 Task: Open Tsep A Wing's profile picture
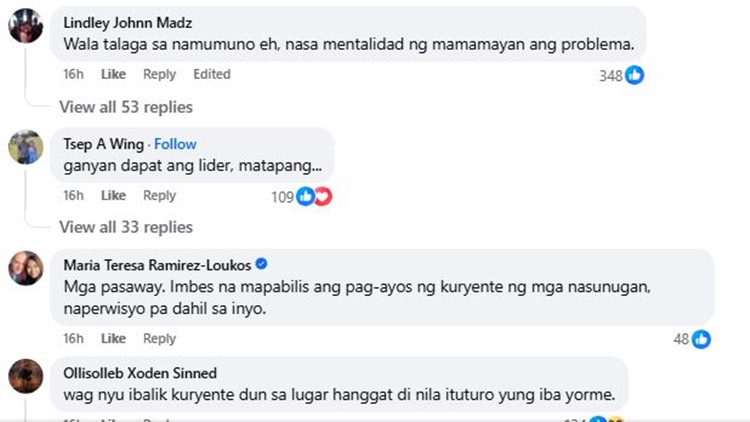25,147
